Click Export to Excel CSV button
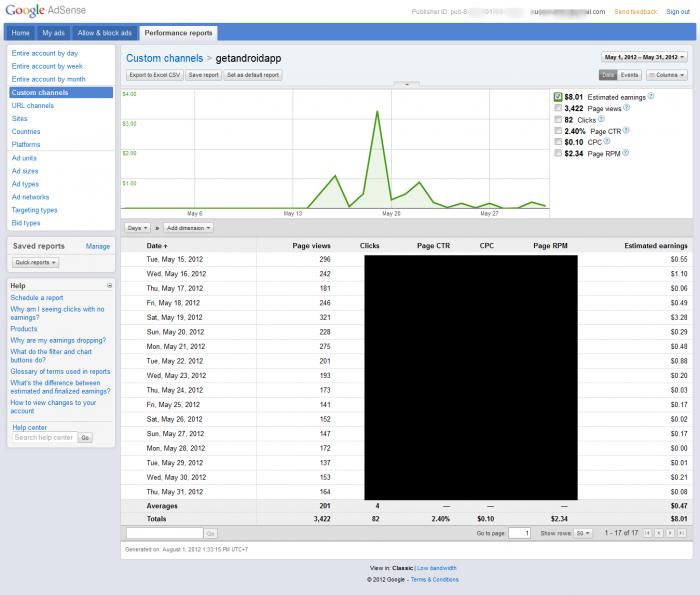700x595 pixels. point(155,75)
